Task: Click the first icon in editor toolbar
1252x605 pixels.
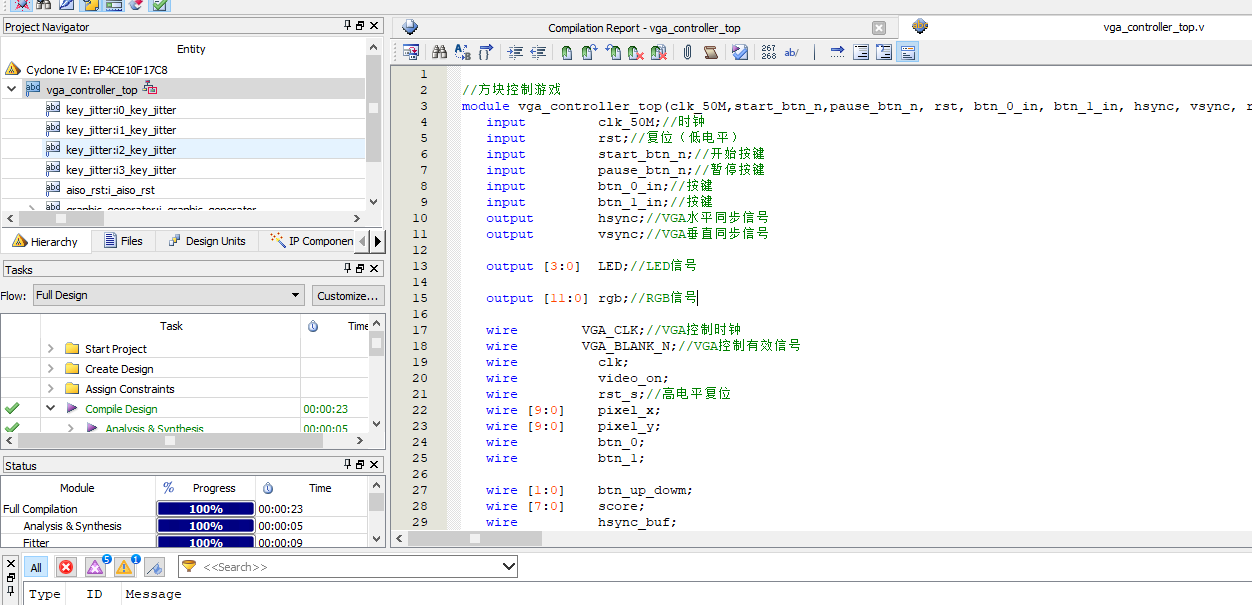Action: coord(410,52)
